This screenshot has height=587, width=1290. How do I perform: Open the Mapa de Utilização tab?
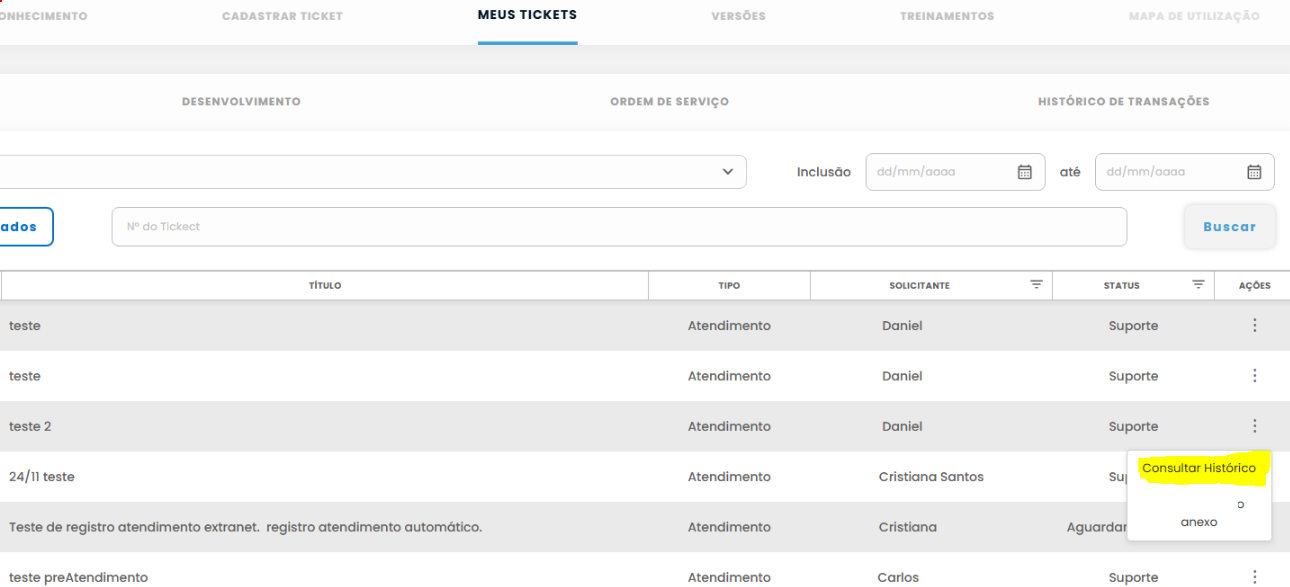[1193, 17]
